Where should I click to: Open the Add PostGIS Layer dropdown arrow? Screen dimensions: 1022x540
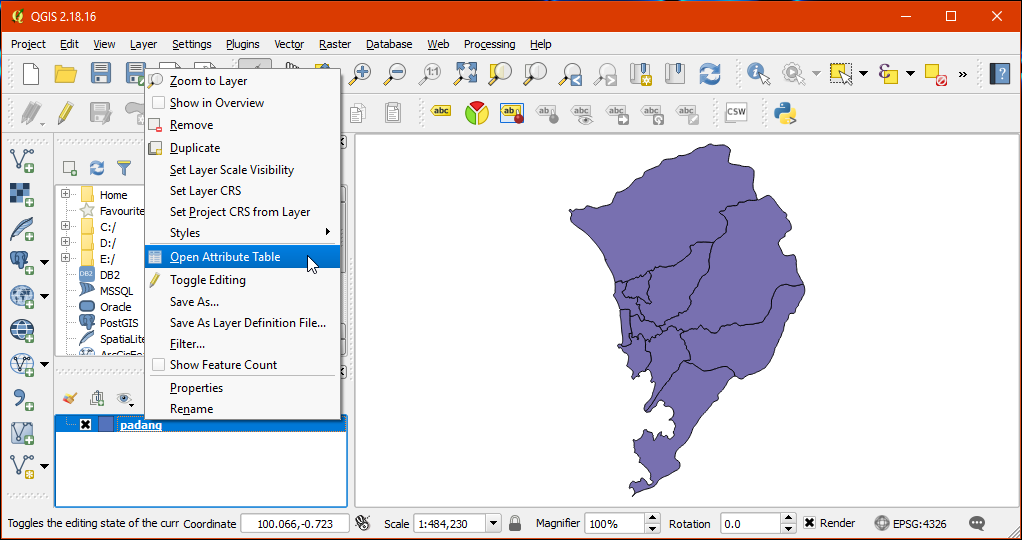[44, 262]
